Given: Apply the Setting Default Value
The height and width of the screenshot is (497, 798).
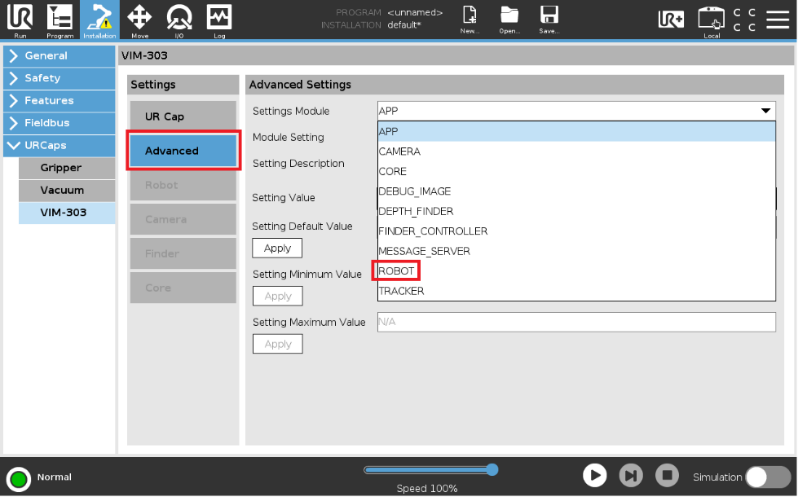Looking at the screenshot, I should coord(277,248).
